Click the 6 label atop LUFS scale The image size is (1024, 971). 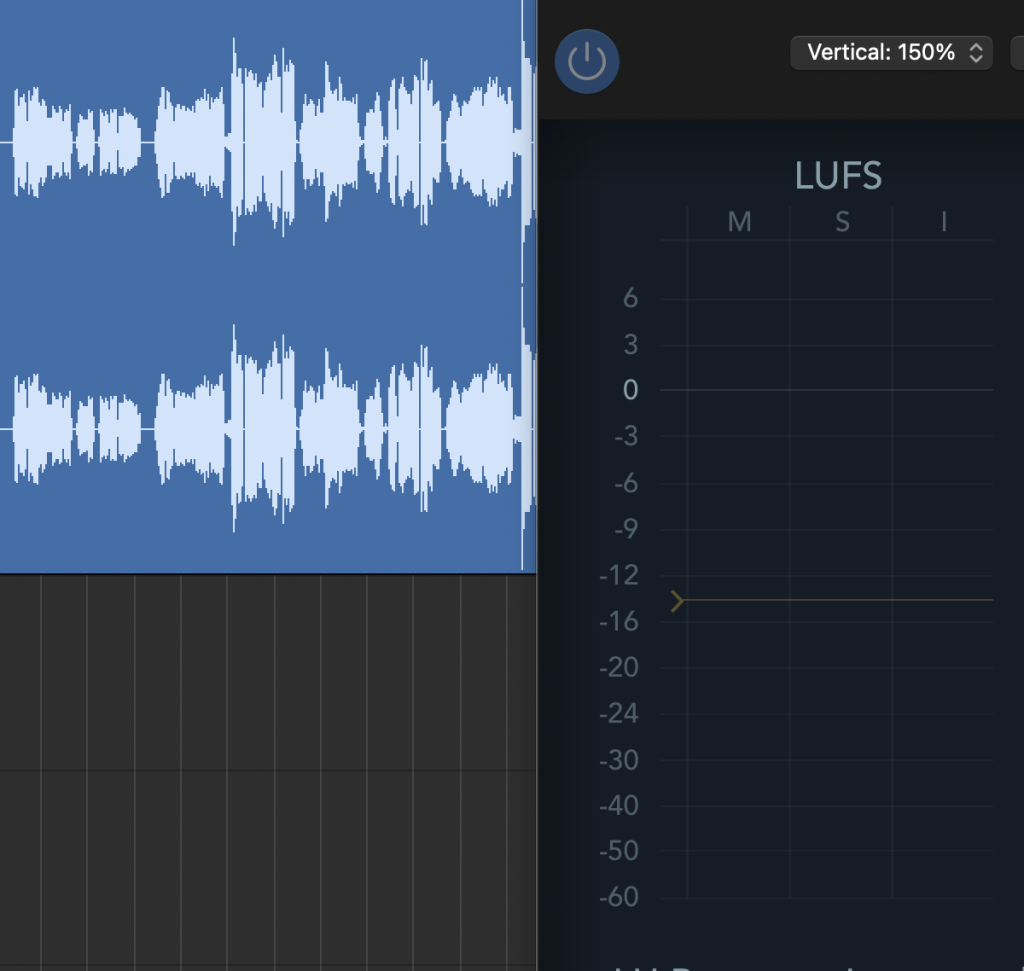pos(630,298)
